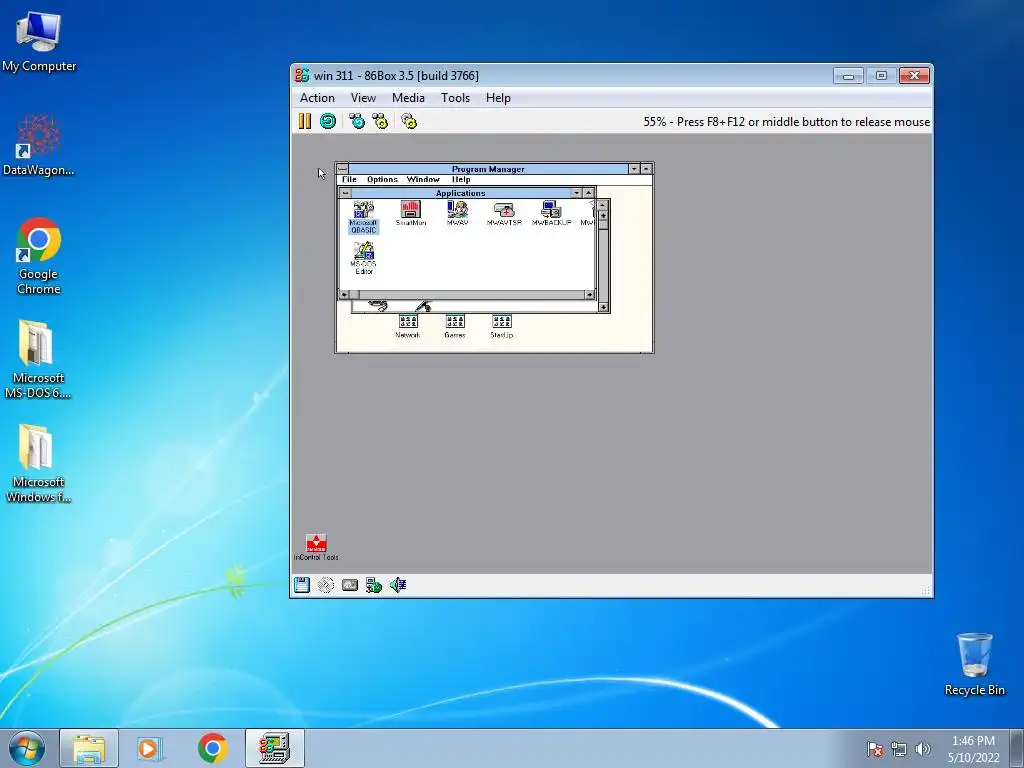Open Program Manager Help menu

(x=461, y=179)
